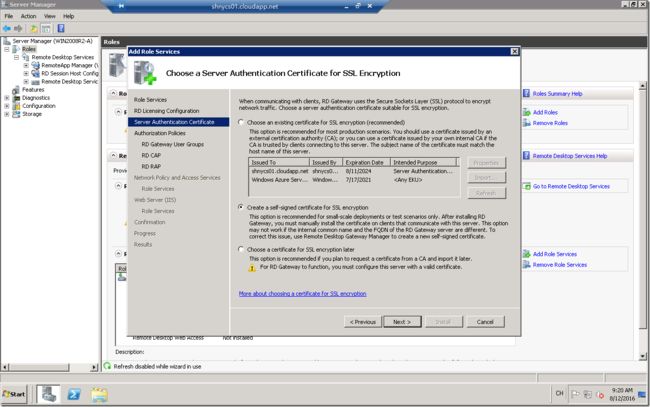The image size is (650, 407).
Task: Select Choose a certificate for SSL later
Action: click(x=241, y=250)
